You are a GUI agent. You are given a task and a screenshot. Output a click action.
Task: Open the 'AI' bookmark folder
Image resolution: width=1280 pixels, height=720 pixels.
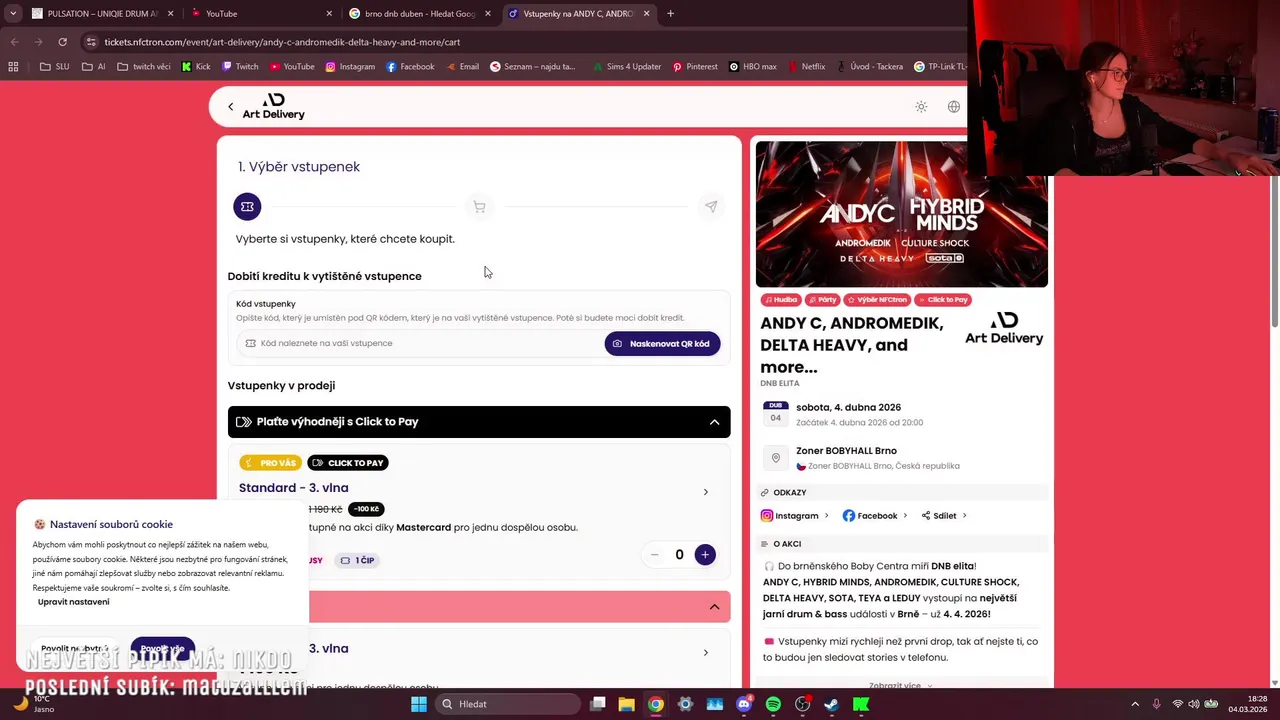(95, 67)
